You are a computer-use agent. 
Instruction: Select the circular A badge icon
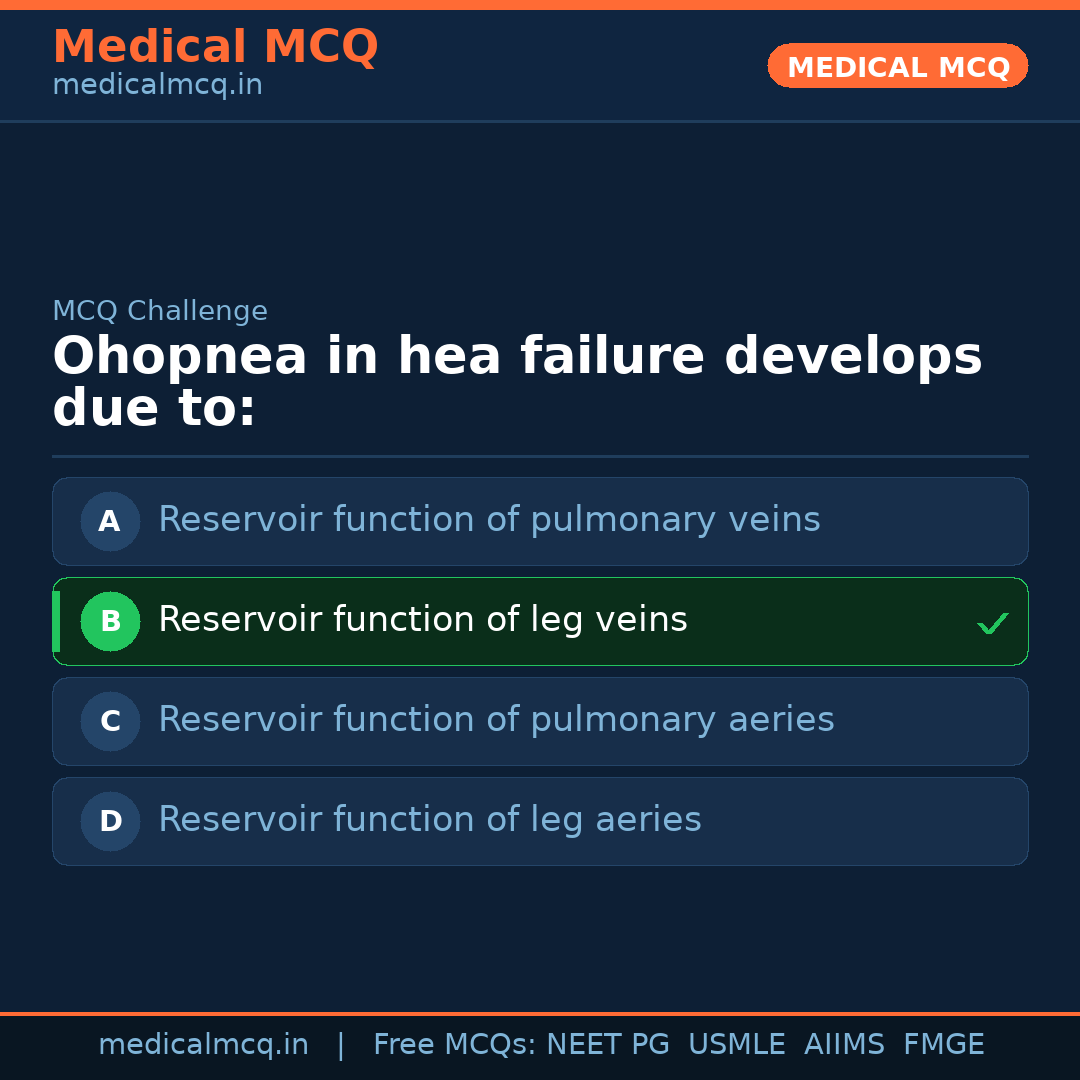click(x=110, y=521)
